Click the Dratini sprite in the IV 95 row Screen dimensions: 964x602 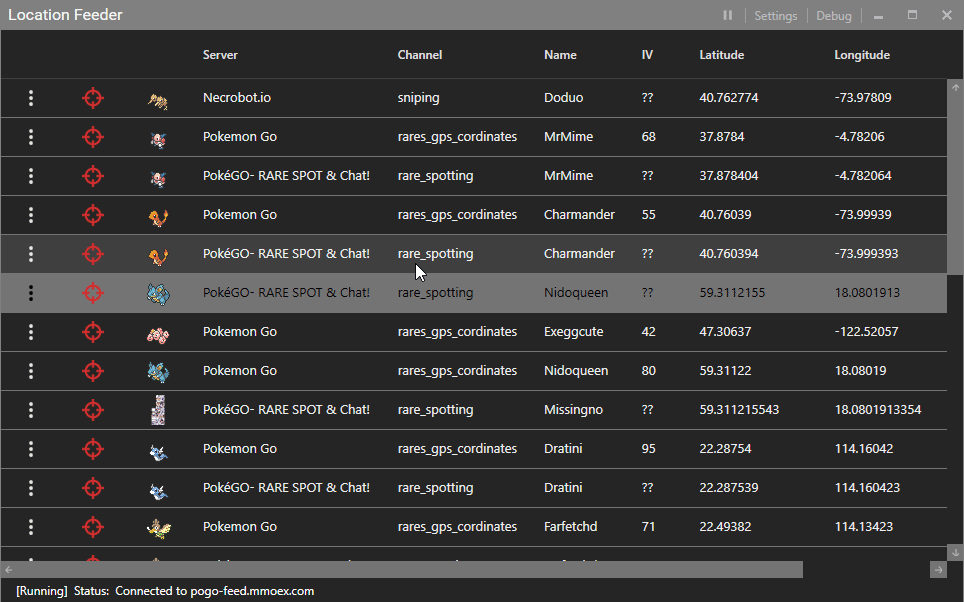[x=158, y=449]
